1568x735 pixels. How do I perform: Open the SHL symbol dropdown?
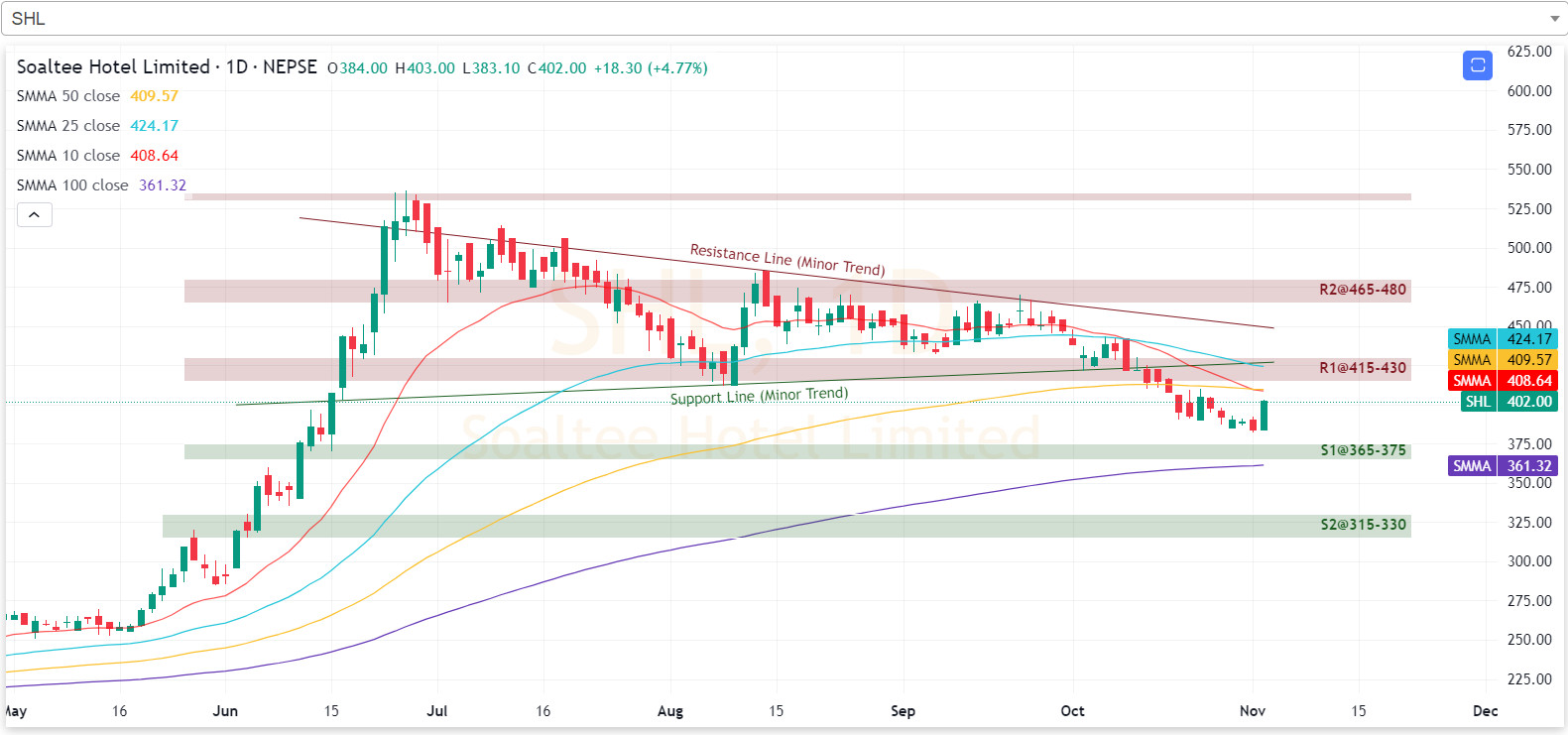click(784, 19)
